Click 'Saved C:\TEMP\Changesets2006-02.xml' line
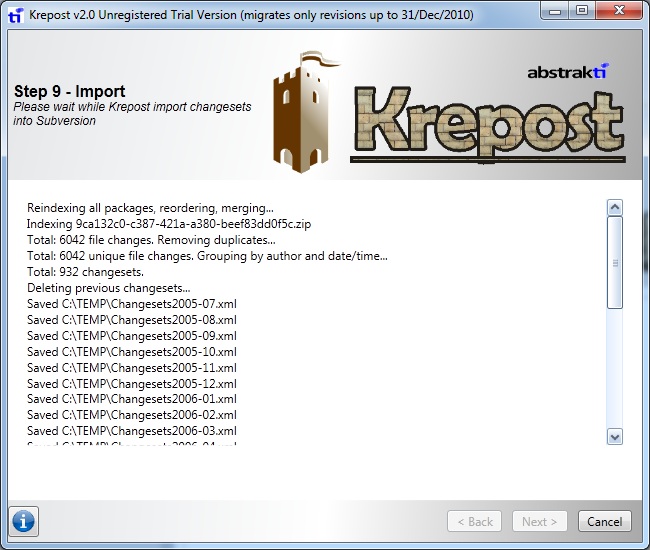Screen dimensions: 650x550 (x=132, y=415)
